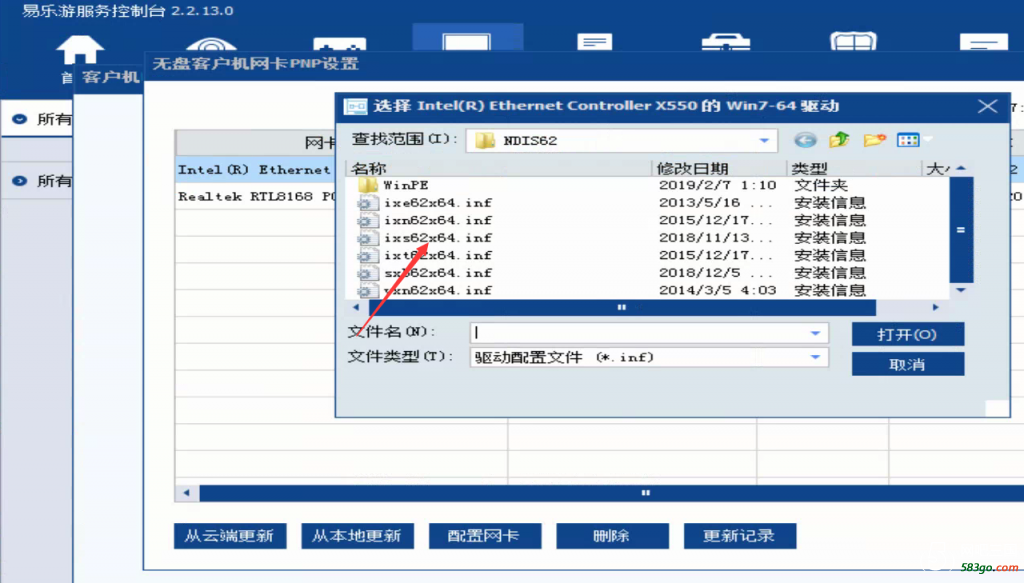Click the 客户机 window title tab
The width and height of the screenshot is (1024, 583).
[x=110, y=77]
